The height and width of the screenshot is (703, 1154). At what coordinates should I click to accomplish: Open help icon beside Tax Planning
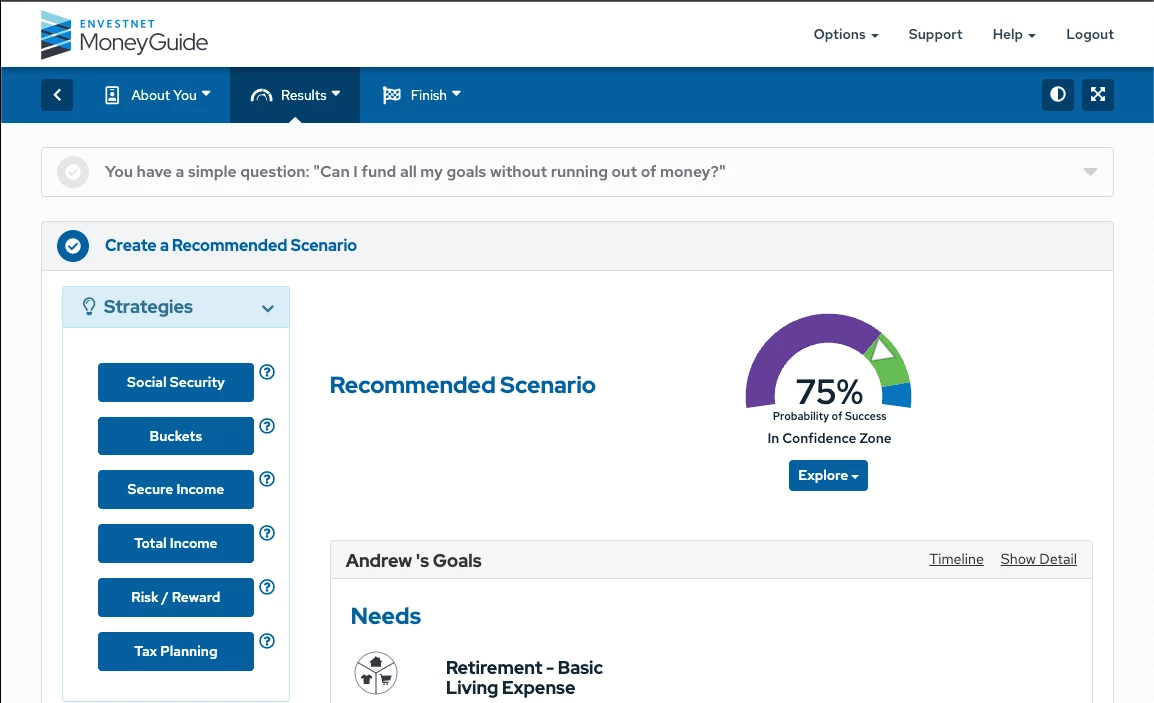coord(267,640)
